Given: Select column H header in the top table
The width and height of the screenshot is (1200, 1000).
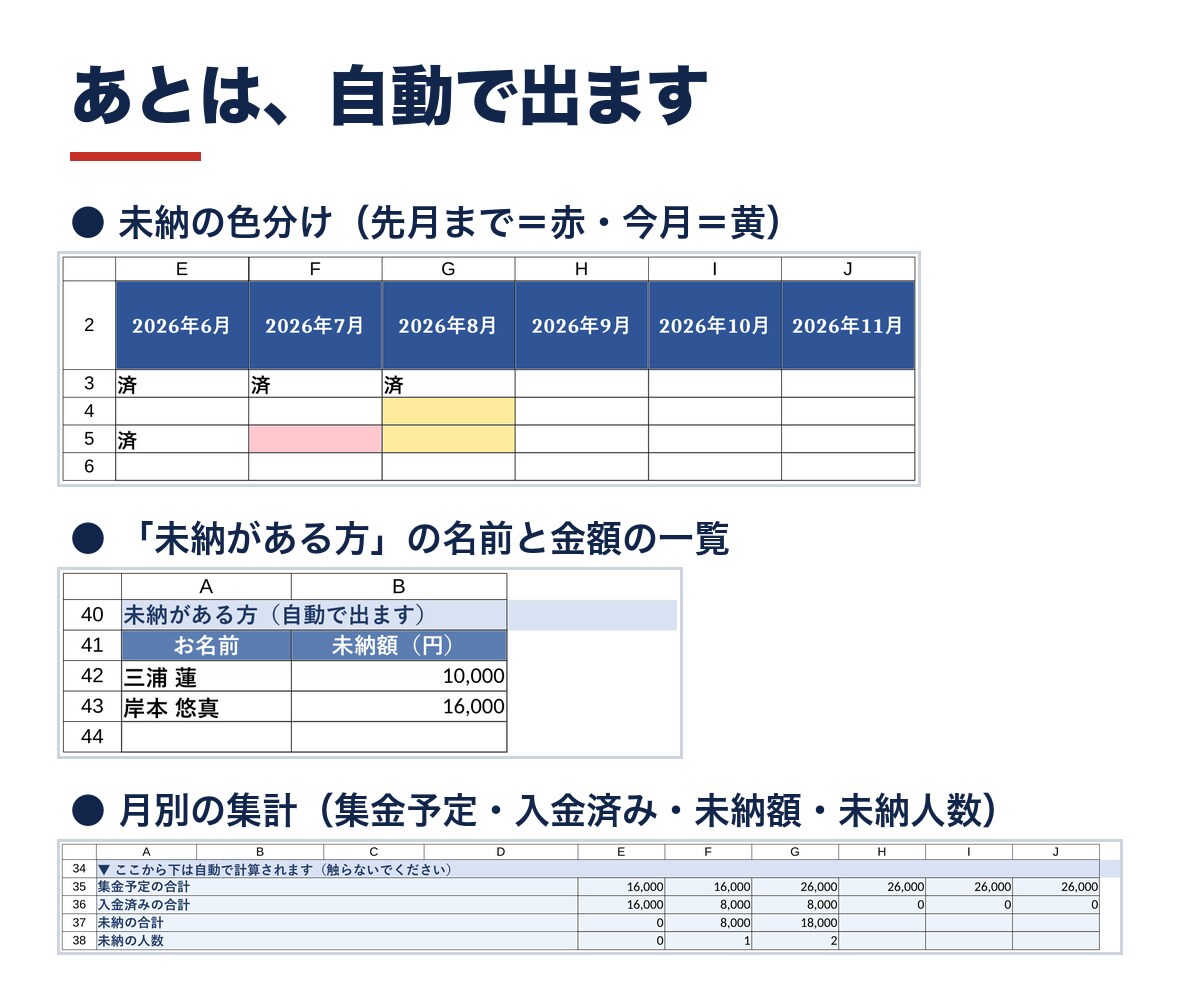Looking at the screenshot, I should (581, 269).
